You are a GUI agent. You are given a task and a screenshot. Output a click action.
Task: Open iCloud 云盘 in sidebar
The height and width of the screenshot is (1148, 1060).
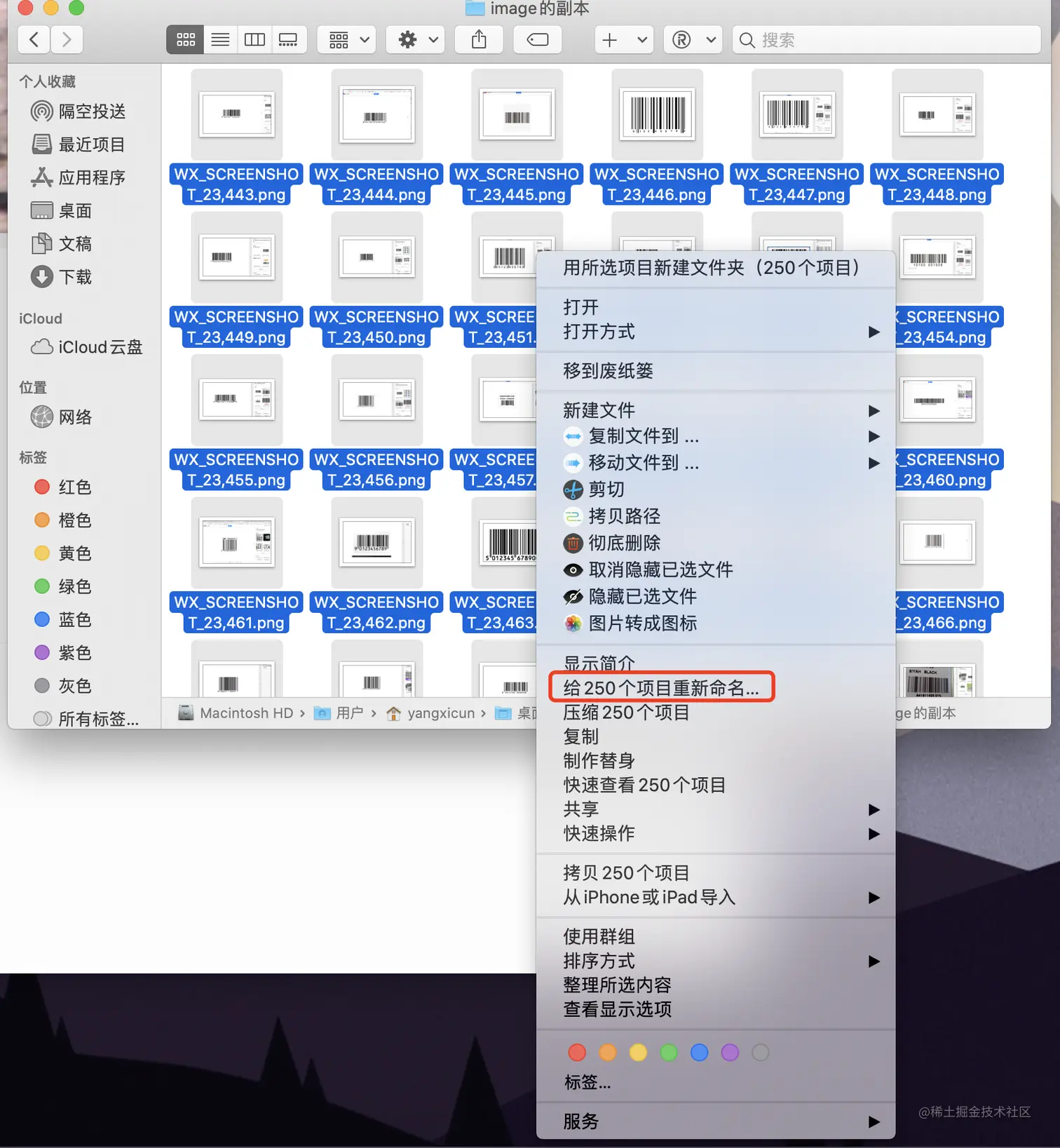(x=86, y=347)
